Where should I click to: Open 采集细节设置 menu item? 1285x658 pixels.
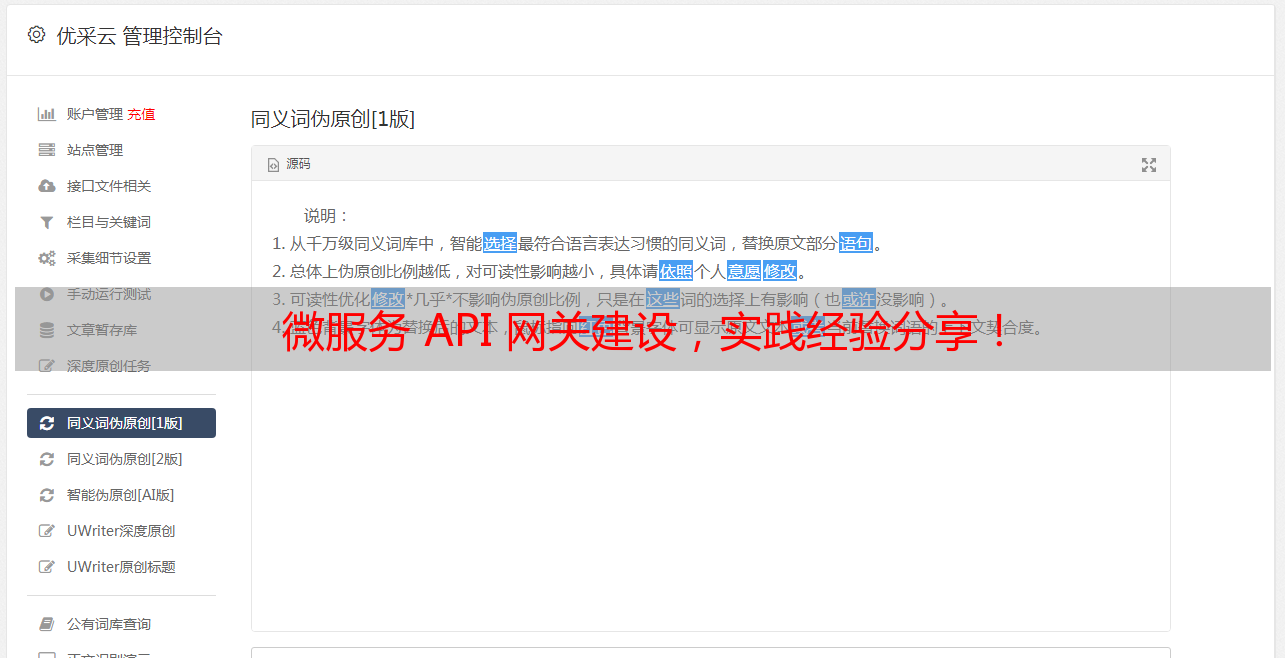tap(109, 258)
